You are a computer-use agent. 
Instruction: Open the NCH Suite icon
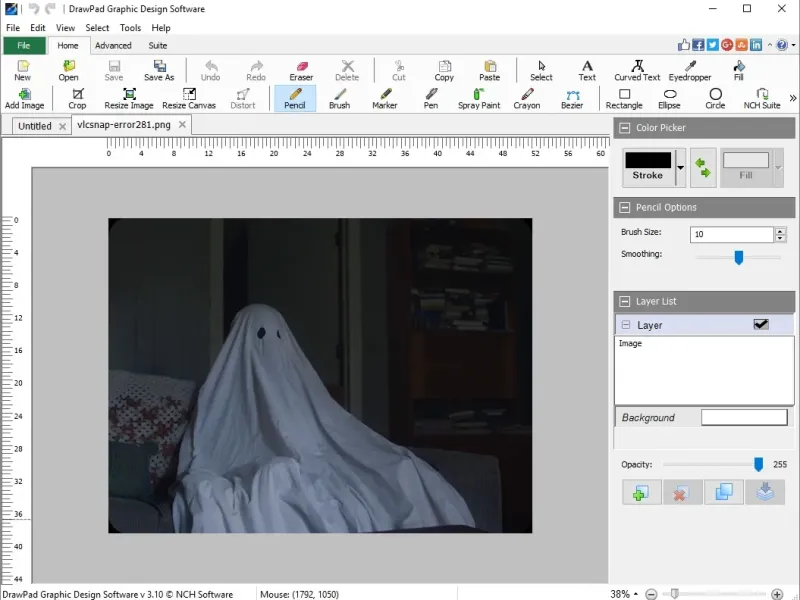point(762,98)
